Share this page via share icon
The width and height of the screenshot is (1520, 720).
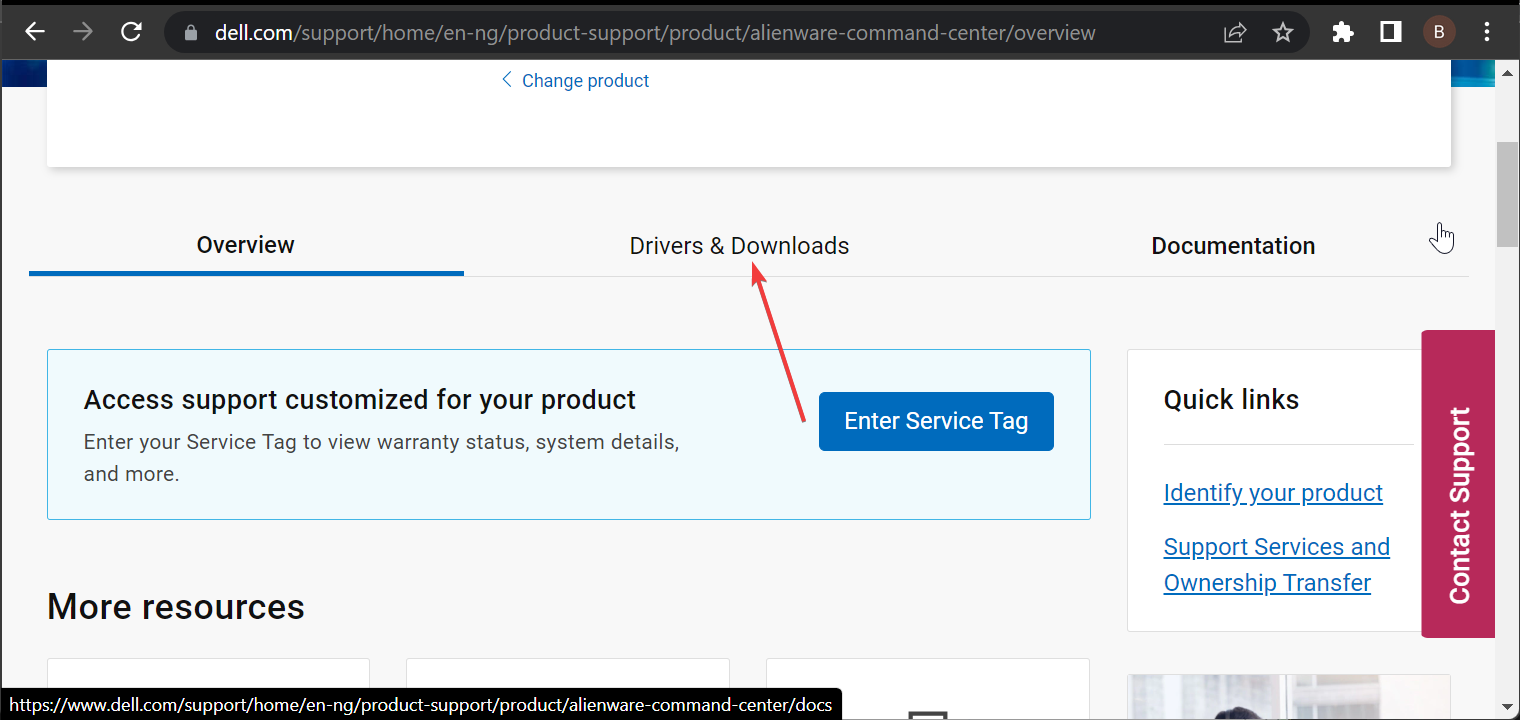click(1235, 33)
